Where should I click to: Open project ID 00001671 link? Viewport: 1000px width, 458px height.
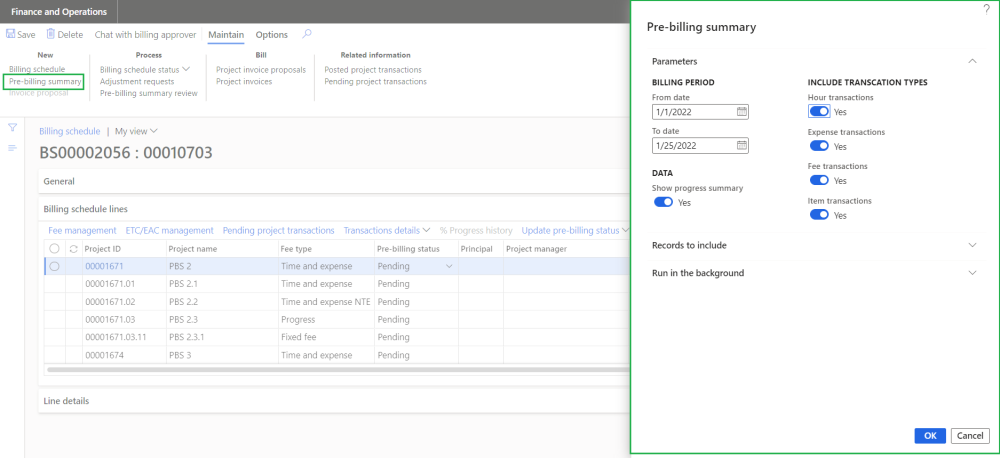click(x=102, y=266)
